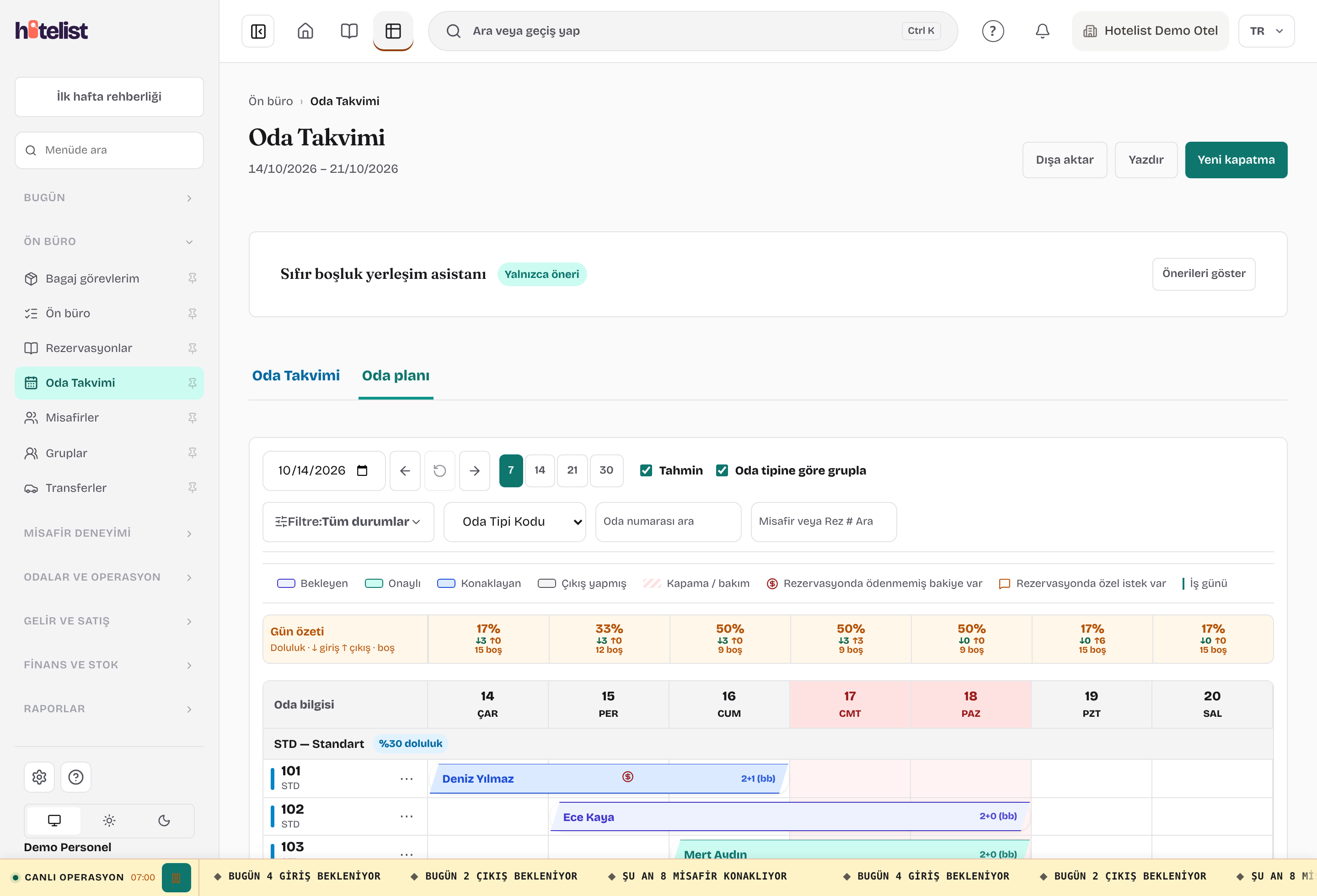This screenshot has width=1317, height=896.
Task: Open the help icon in sidebar footer
Action: coord(76,777)
